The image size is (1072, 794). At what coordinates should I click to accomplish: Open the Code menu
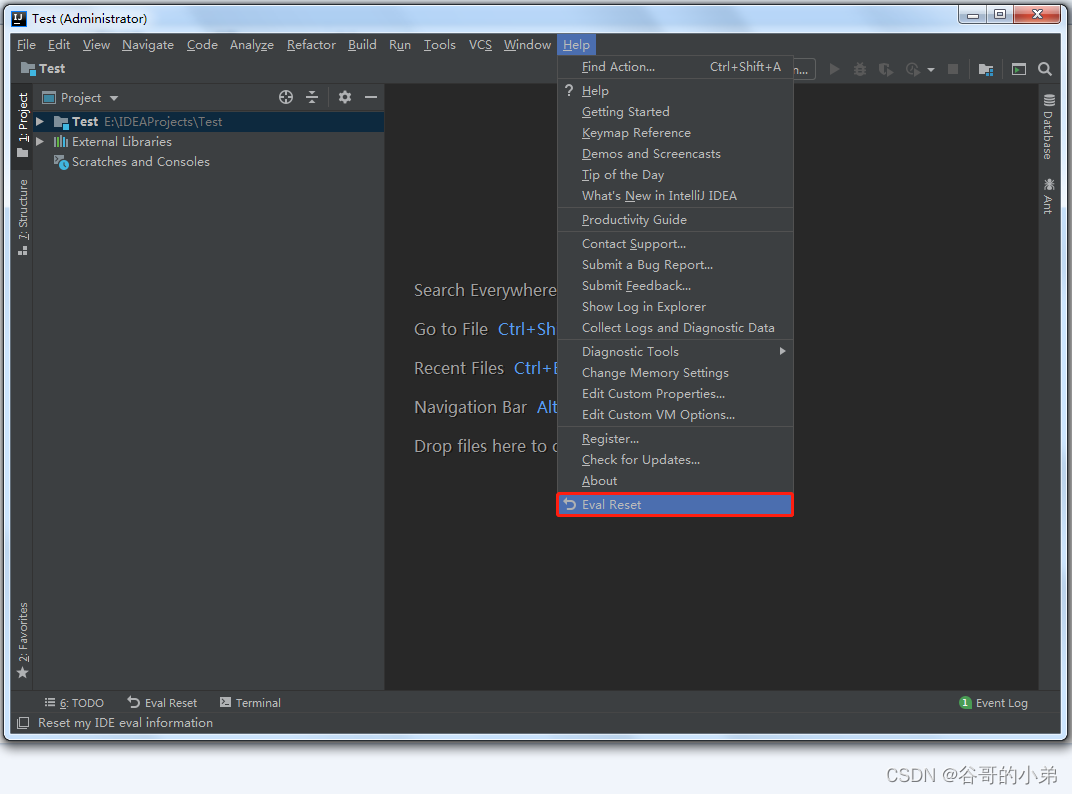202,45
